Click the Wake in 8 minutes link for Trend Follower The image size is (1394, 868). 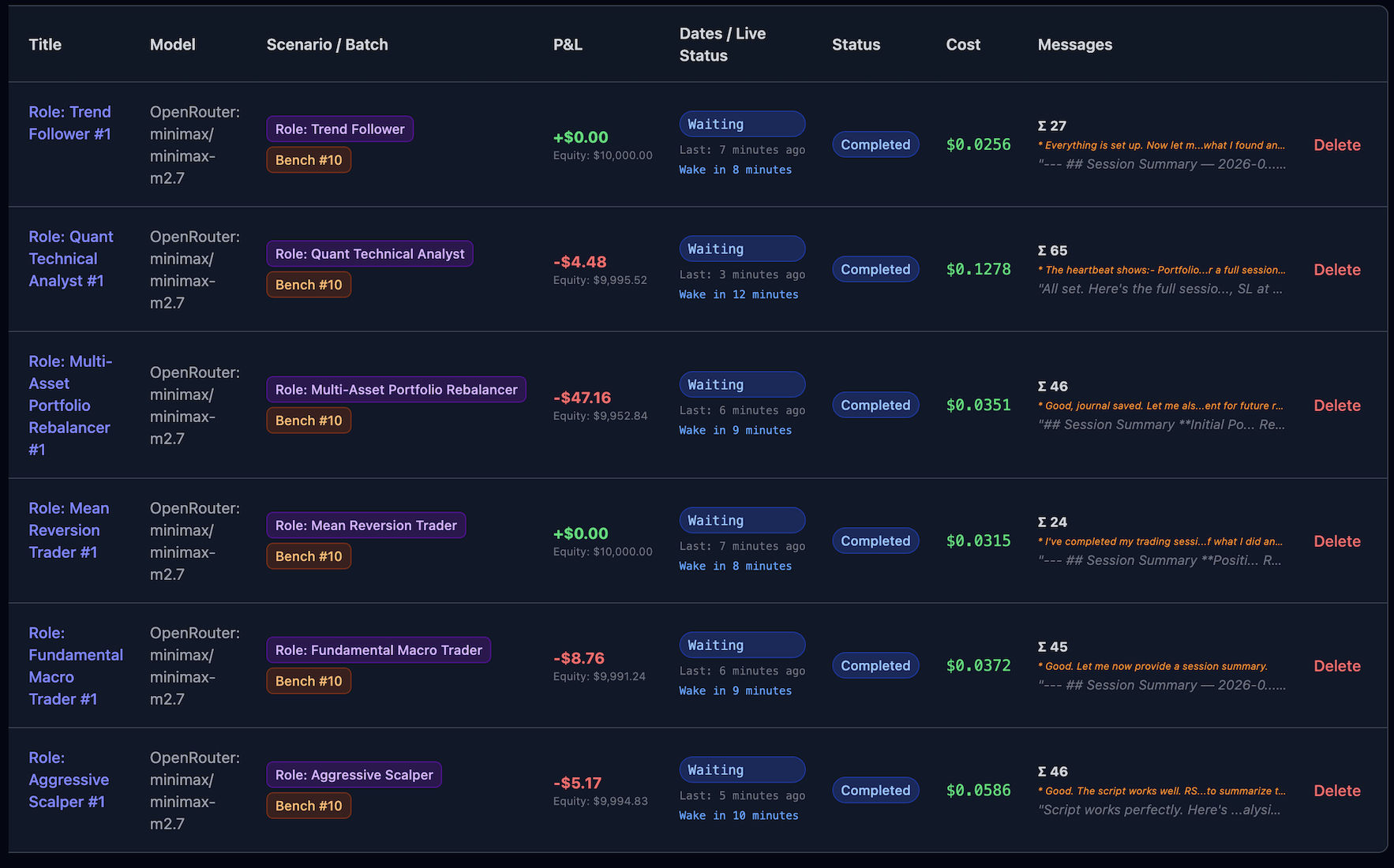[x=735, y=169]
